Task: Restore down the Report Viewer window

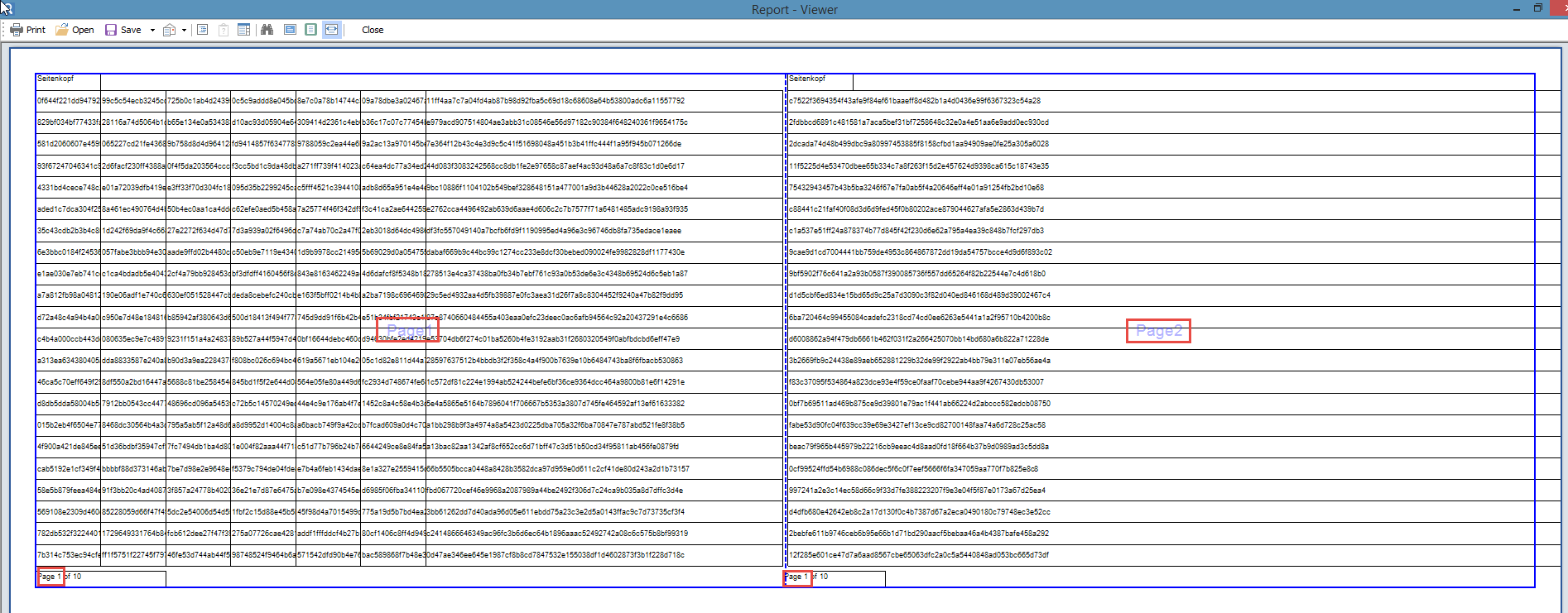Action: [1538, 8]
